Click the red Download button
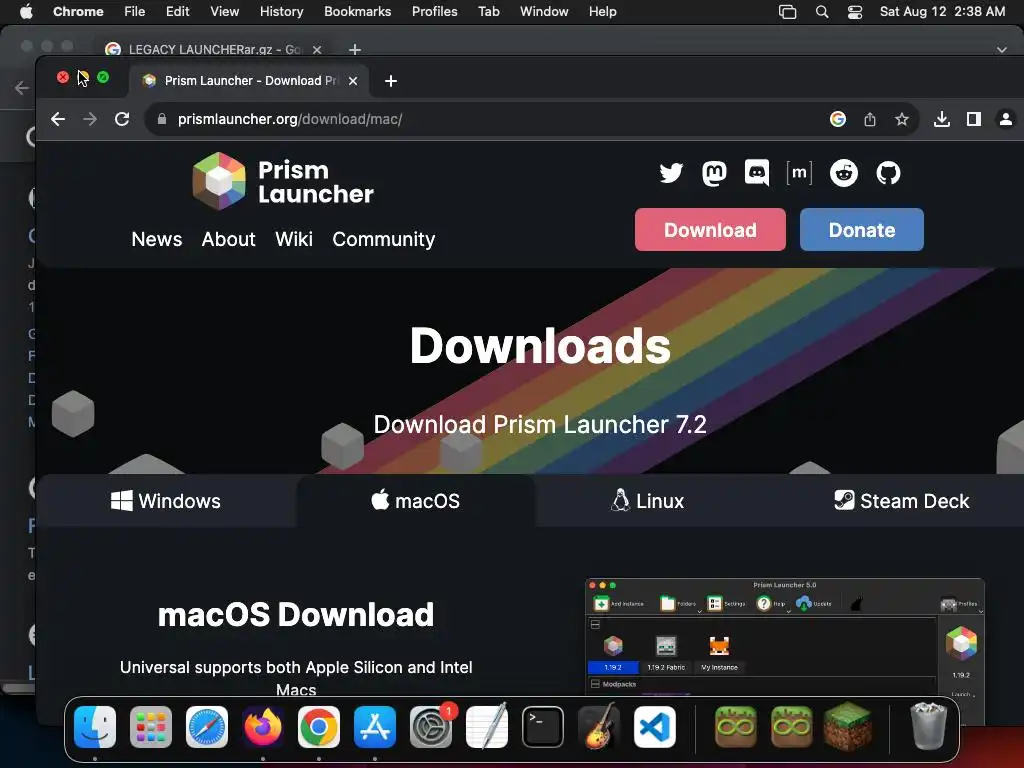The image size is (1024, 768). click(x=710, y=230)
